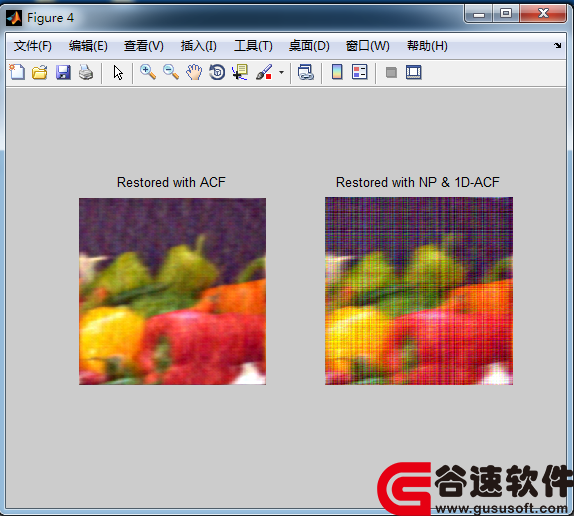574x516 pixels.
Task: Print the figure with the printer icon
Action: click(x=86, y=72)
